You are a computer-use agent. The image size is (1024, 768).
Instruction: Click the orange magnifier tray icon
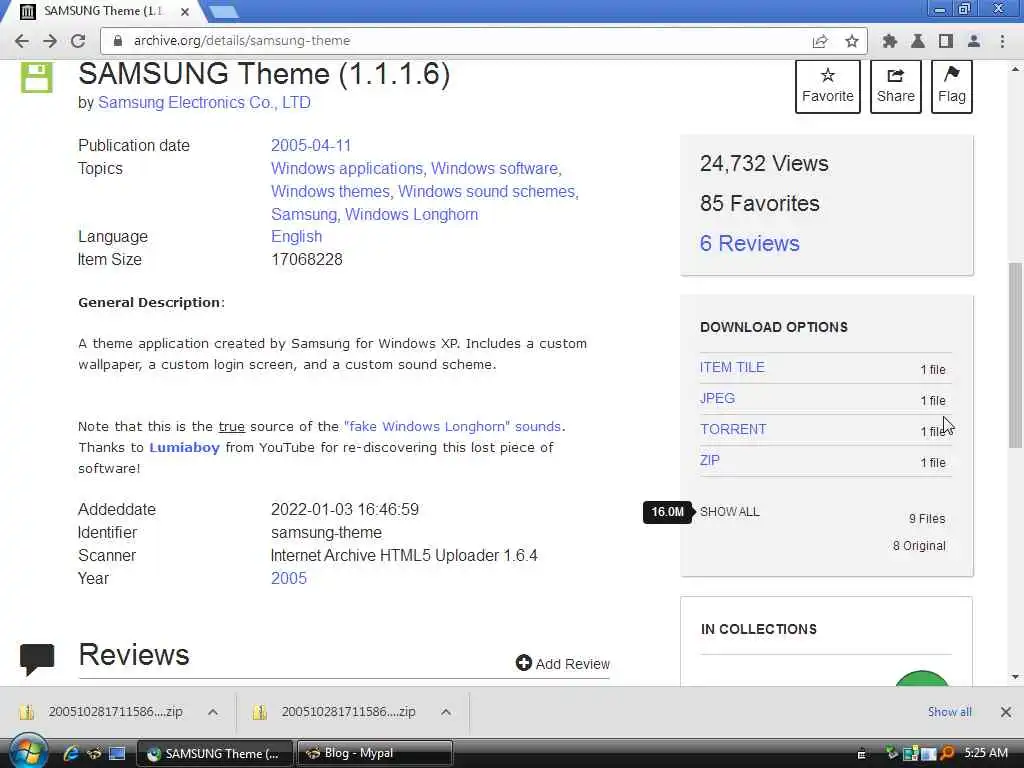(947, 753)
